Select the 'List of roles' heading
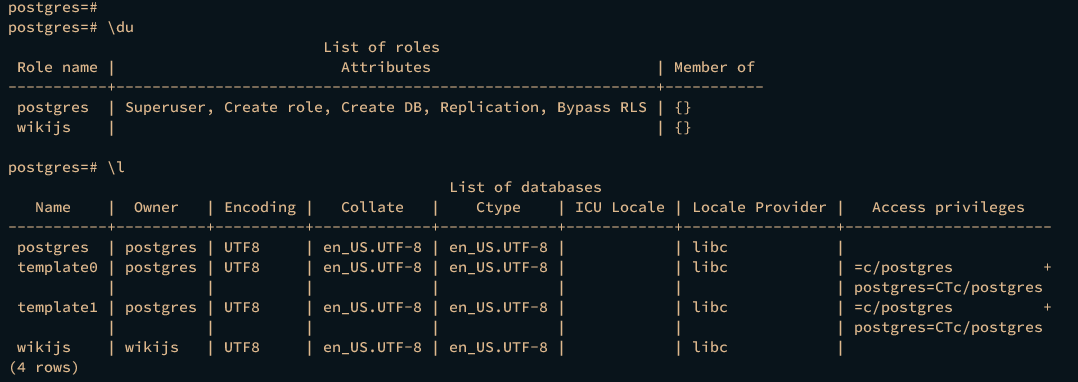The height and width of the screenshot is (382, 1078). pyautogui.click(x=382, y=47)
